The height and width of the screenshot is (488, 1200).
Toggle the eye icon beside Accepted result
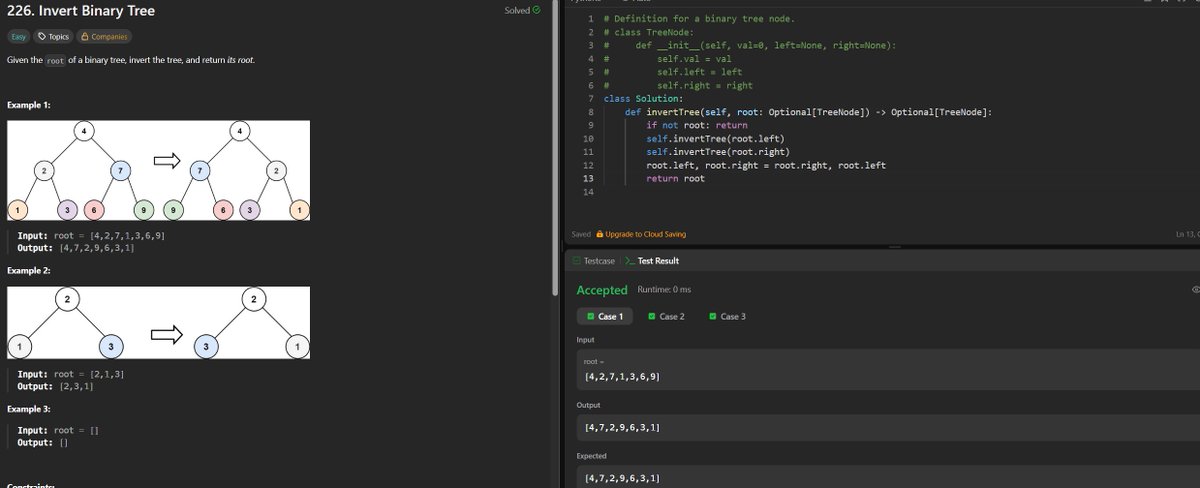[x=1195, y=290]
